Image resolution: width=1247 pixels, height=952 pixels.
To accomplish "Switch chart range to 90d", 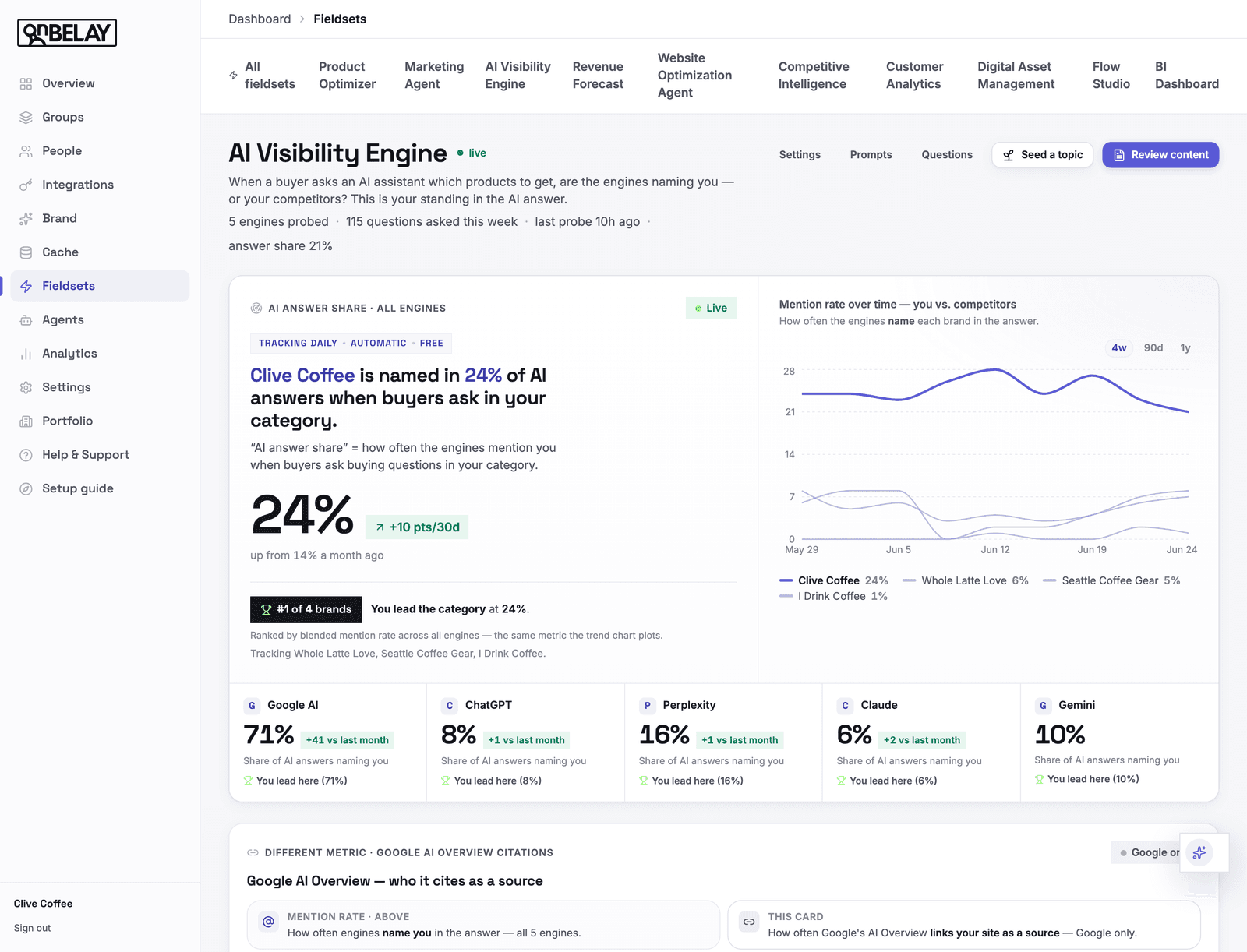I will click(1153, 348).
